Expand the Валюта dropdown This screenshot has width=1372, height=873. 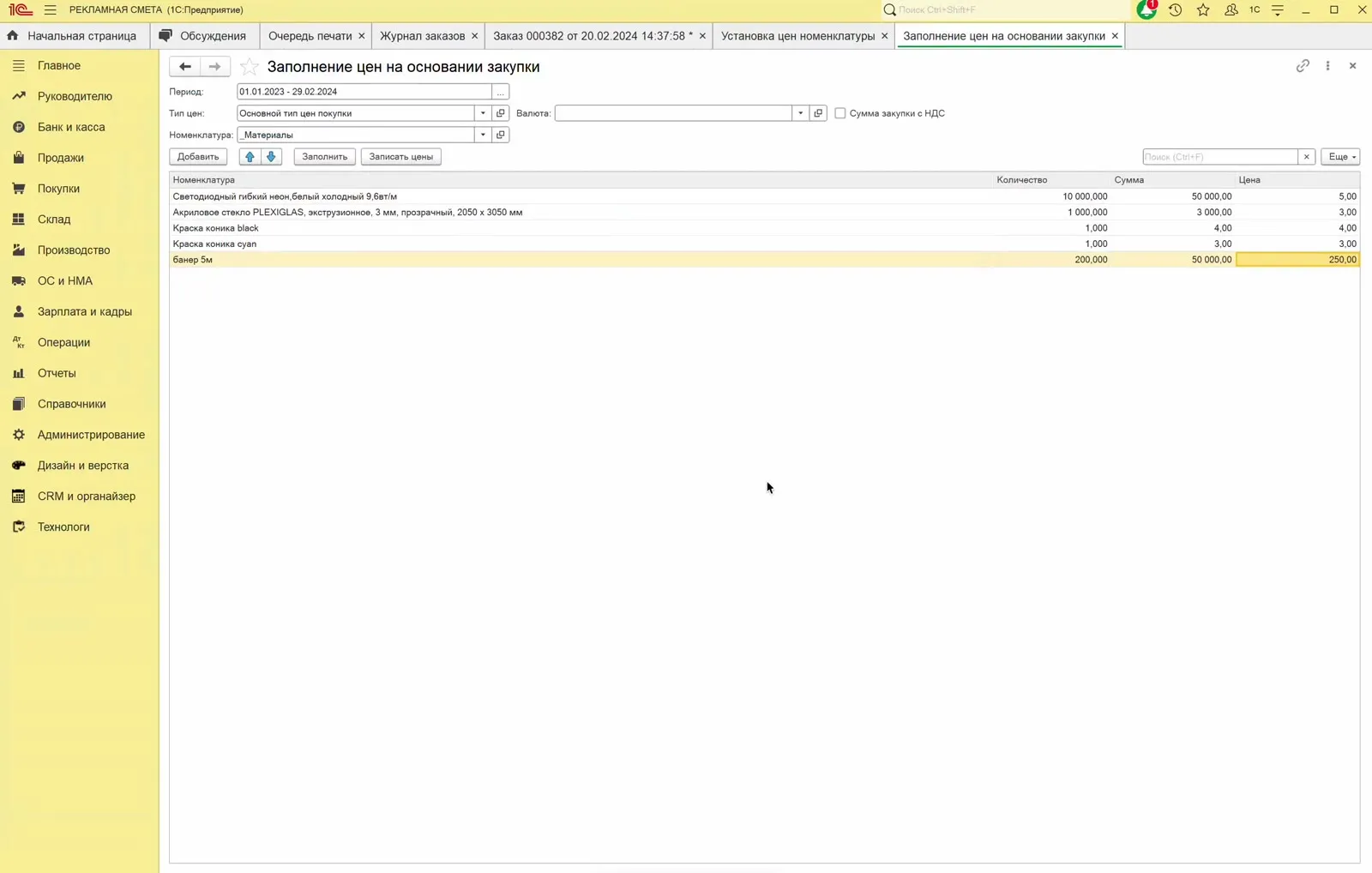(800, 113)
